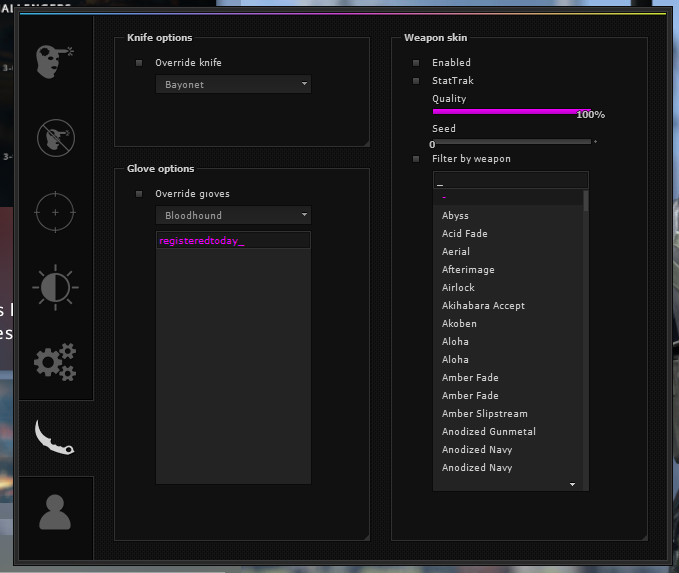Image resolution: width=679 pixels, height=573 pixels.
Task: Focus the skin search field above the list
Action: (510, 181)
